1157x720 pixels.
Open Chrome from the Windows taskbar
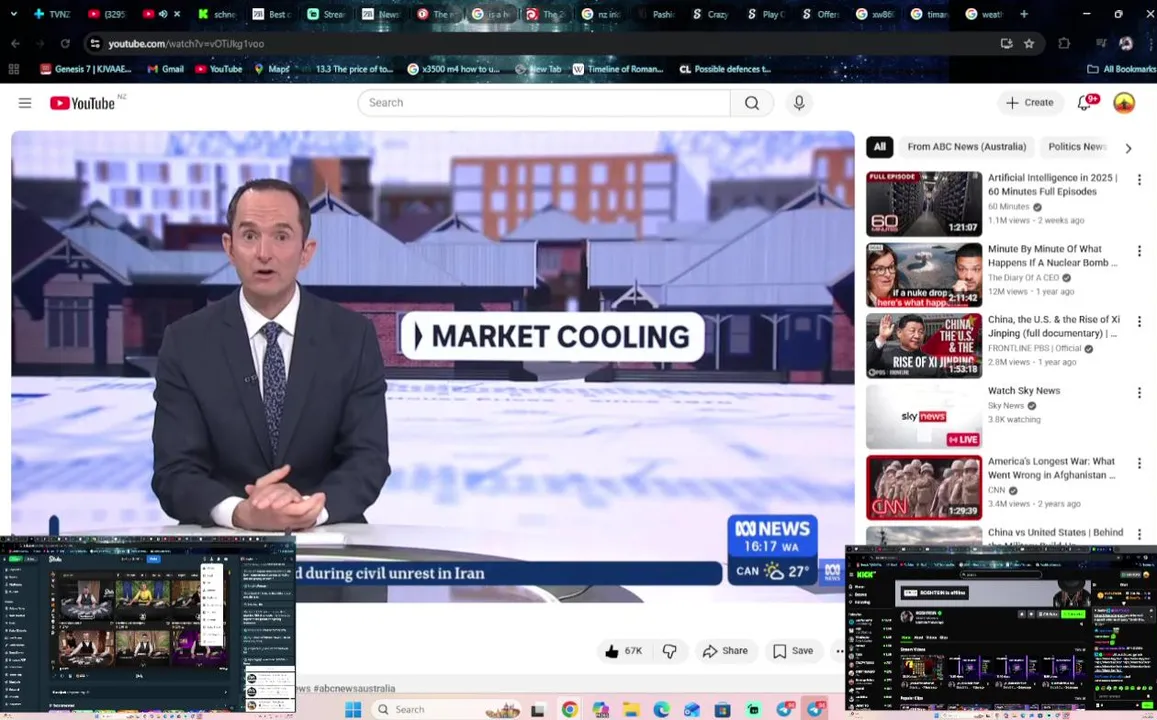click(569, 710)
